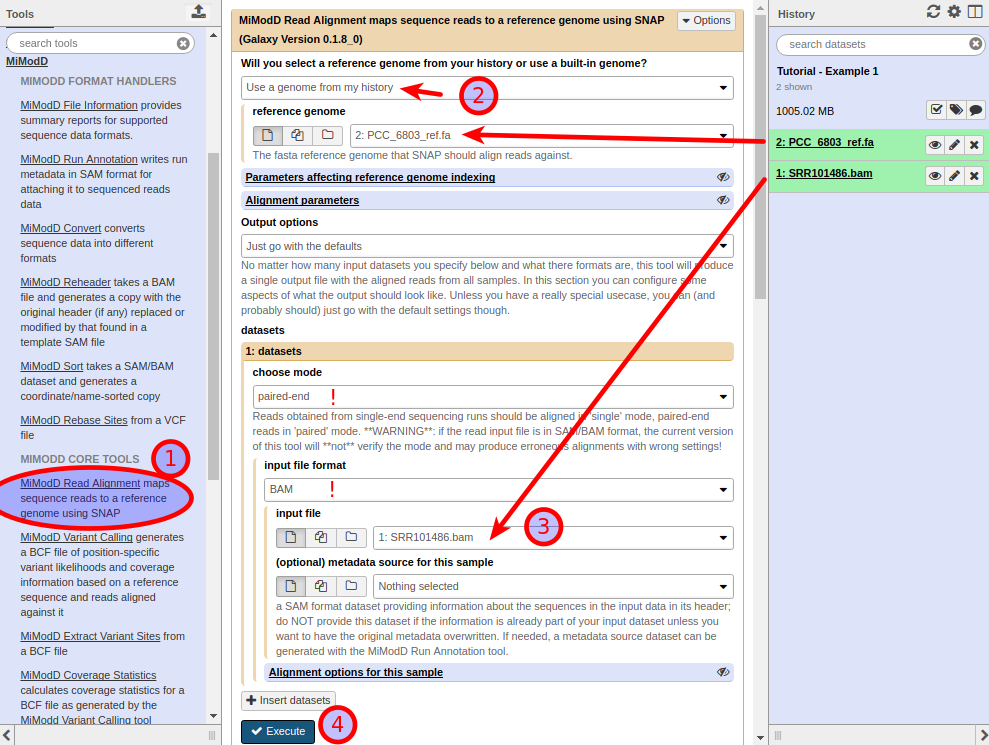This screenshot has width=989, height=745.
Task: Open history options gear menu
Action: click(x=954, y=11)
